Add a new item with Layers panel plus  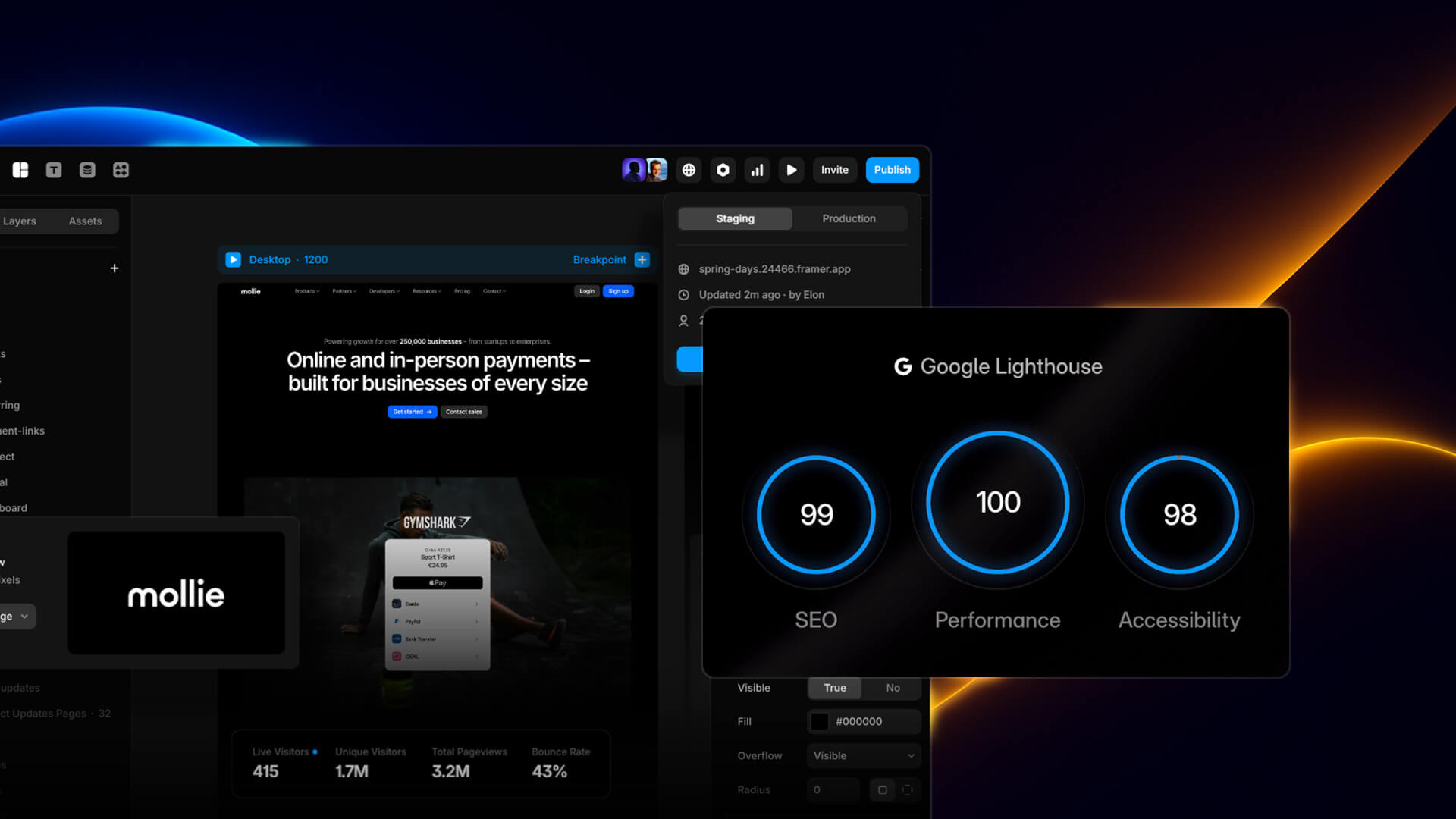[x=115, y=268]
